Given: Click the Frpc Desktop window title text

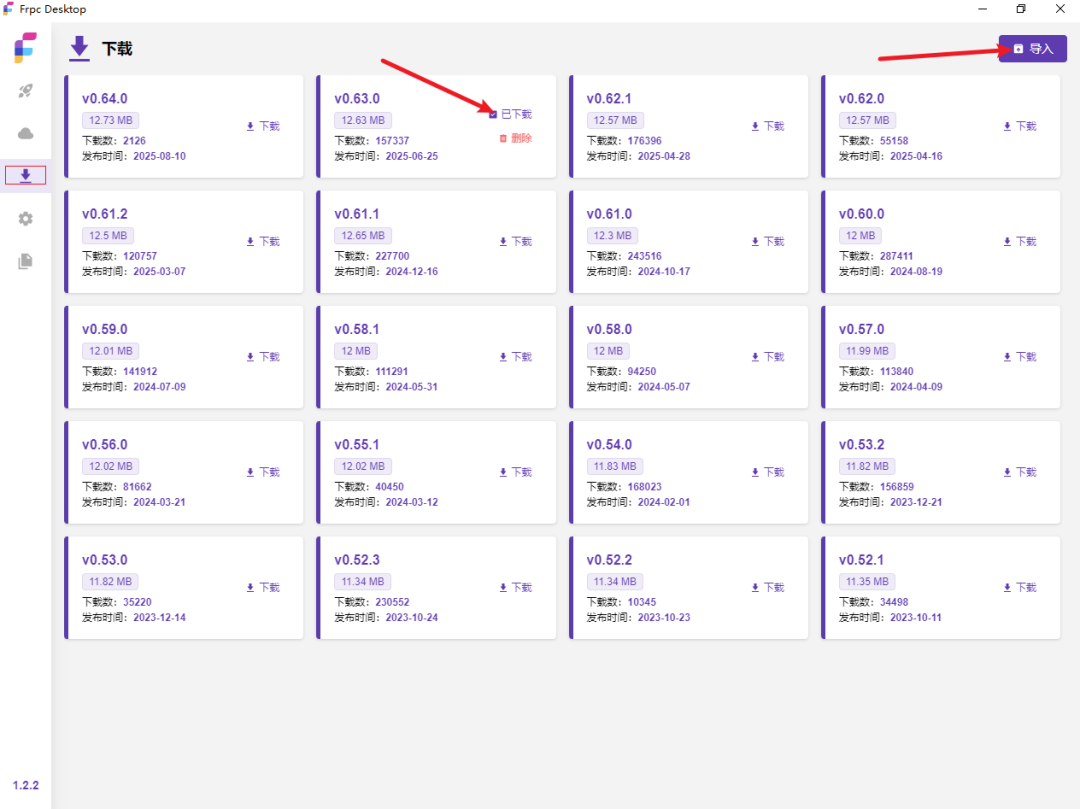Looking at the screenshot, I should (x=53, y=10).
